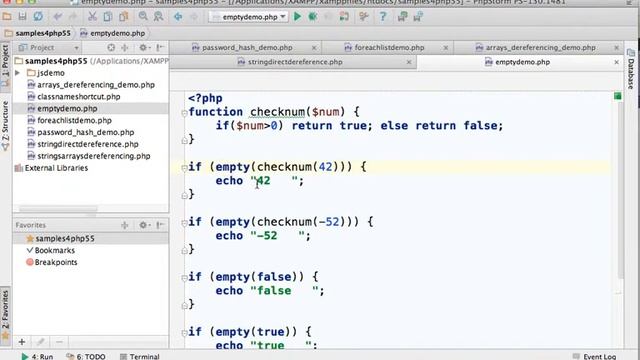Click the Synchronize toolbar icon
Image resolution: width=640 pixels, height=360 pixels.
tap(38, 17)
